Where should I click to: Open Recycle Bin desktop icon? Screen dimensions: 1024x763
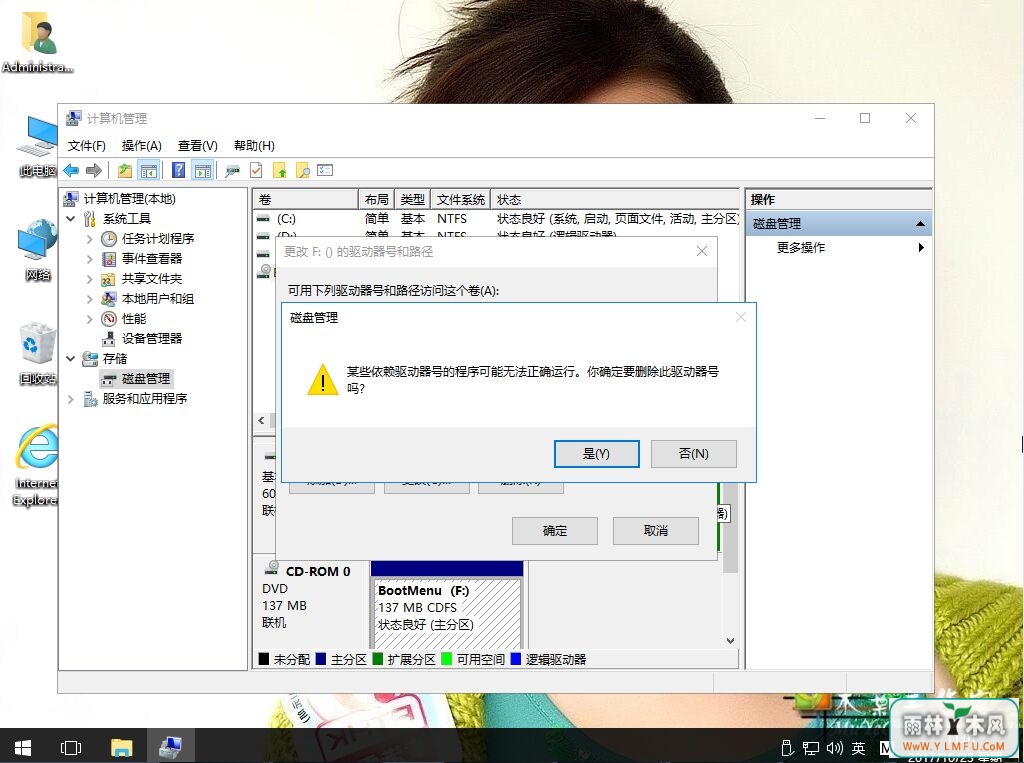click(x=38, y=353)
